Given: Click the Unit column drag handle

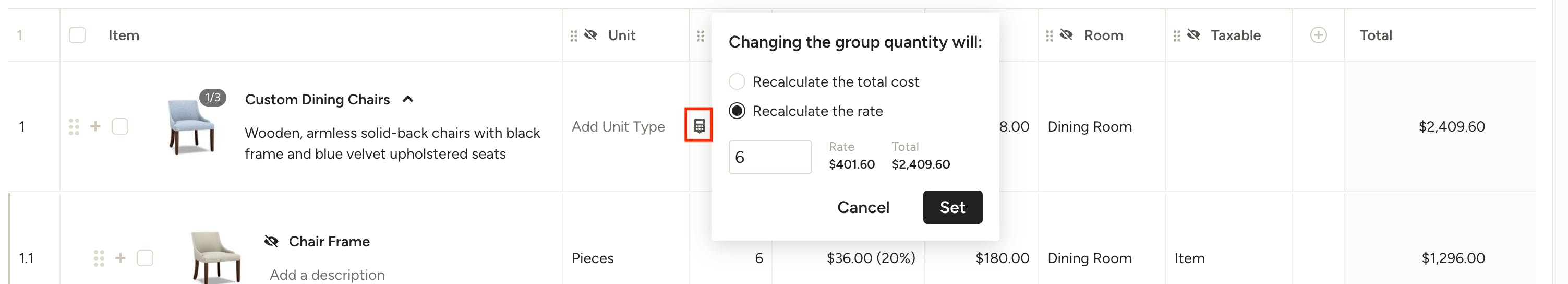Looking at the screenshot, I should point(573,36).
